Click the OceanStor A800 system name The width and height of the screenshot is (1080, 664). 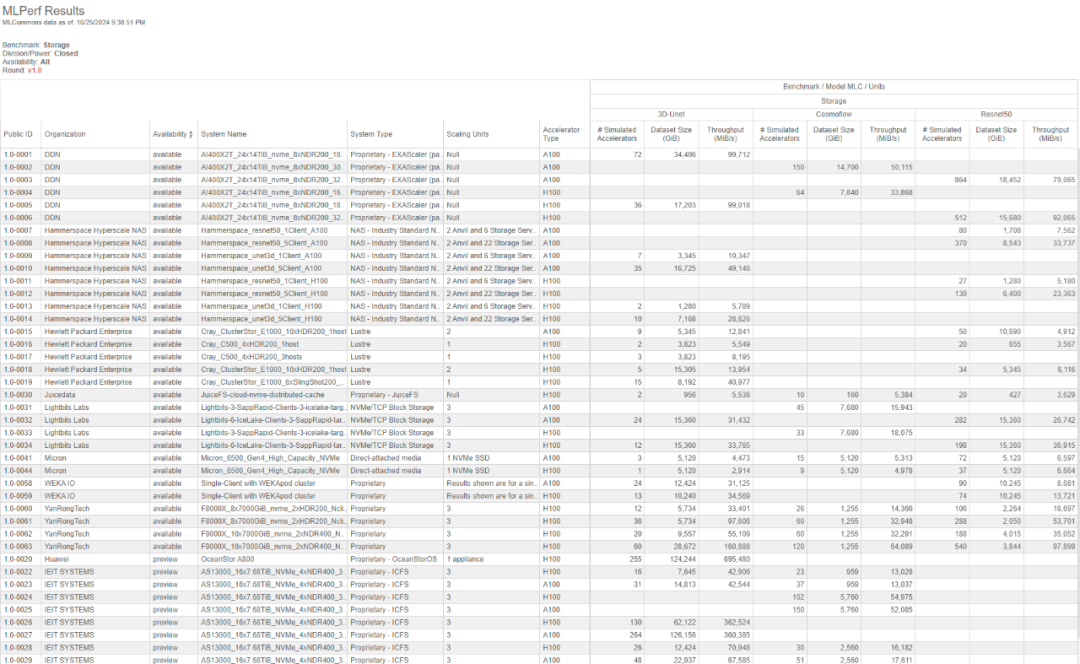227,559
